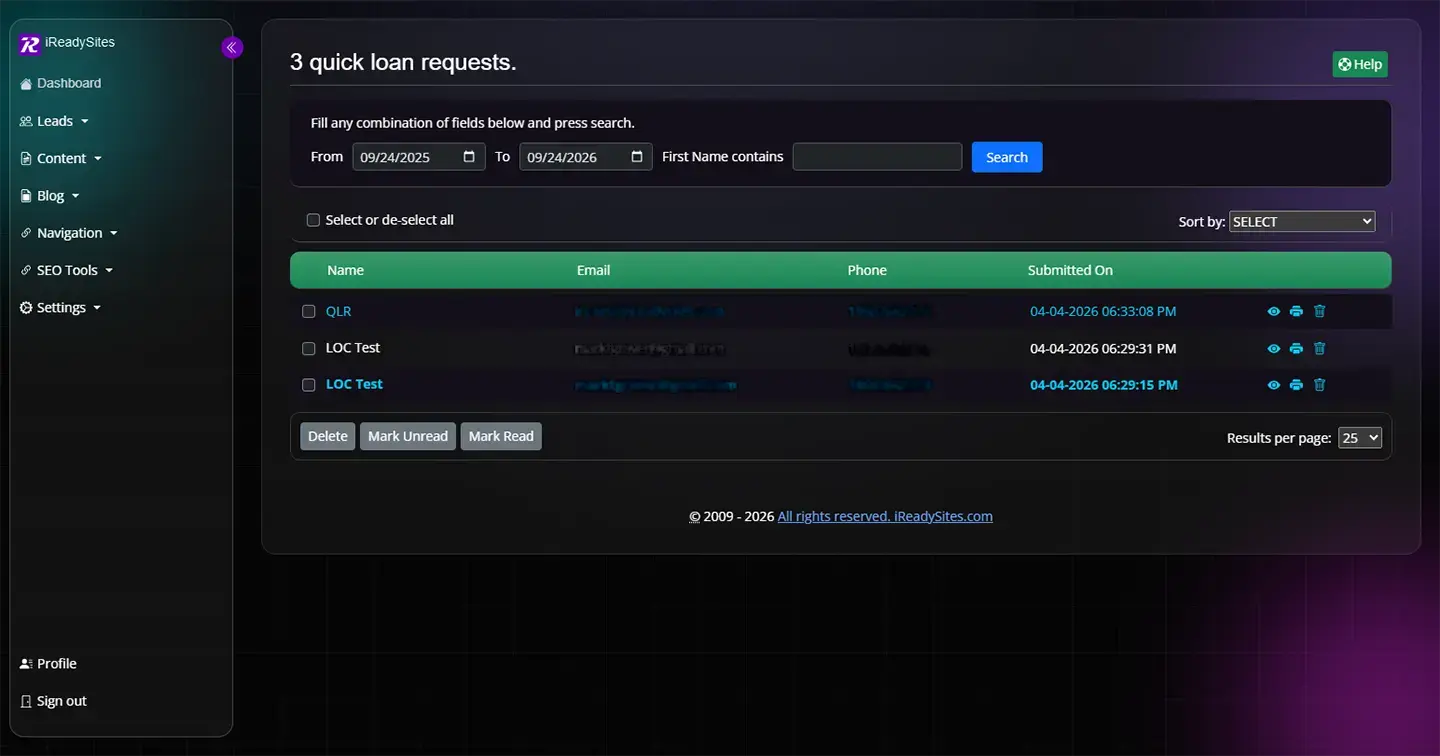
Task: Toggle the Select or de-select all checkbox
Action: [313, 220]
